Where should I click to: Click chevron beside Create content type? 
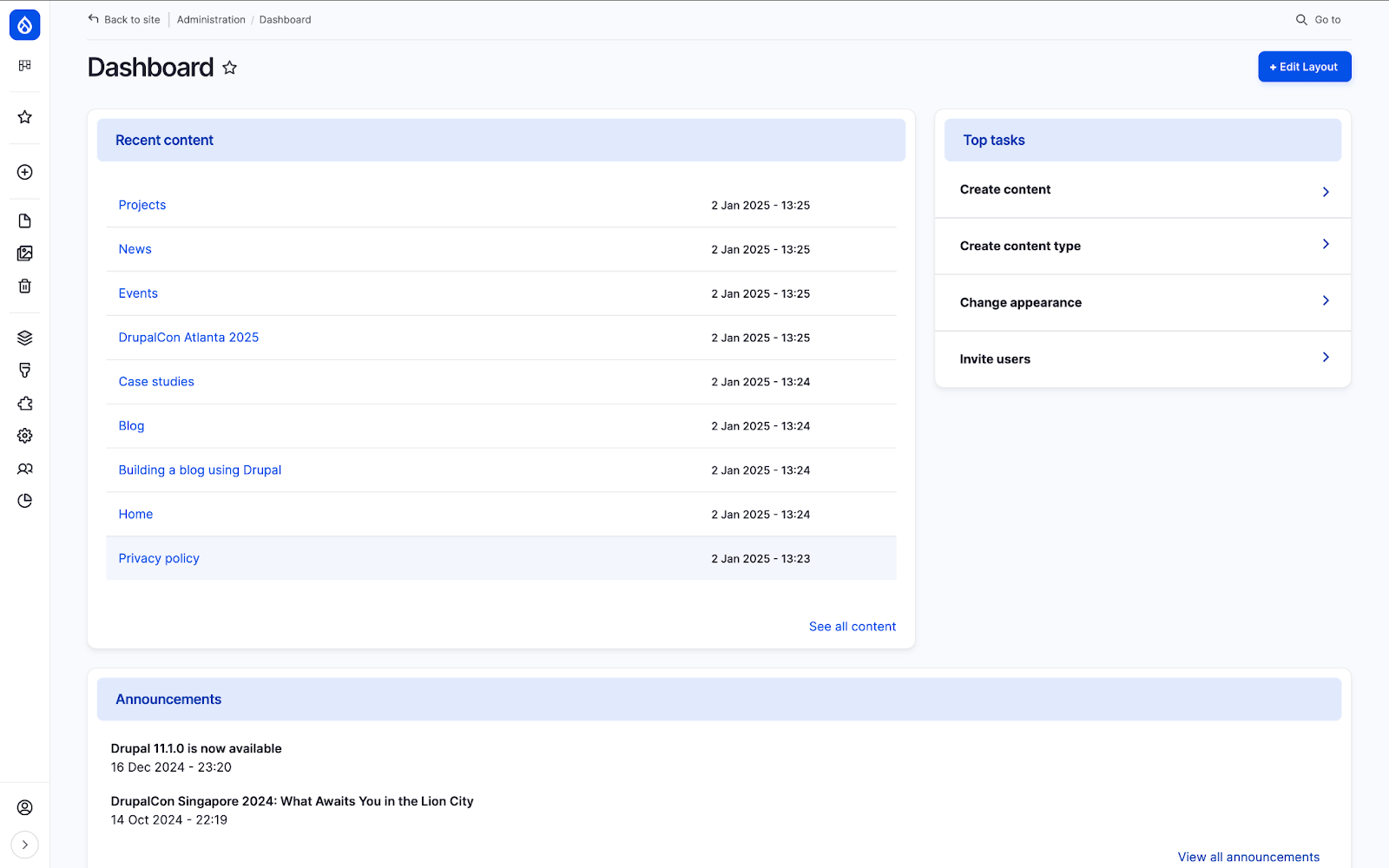point(1326,244)
